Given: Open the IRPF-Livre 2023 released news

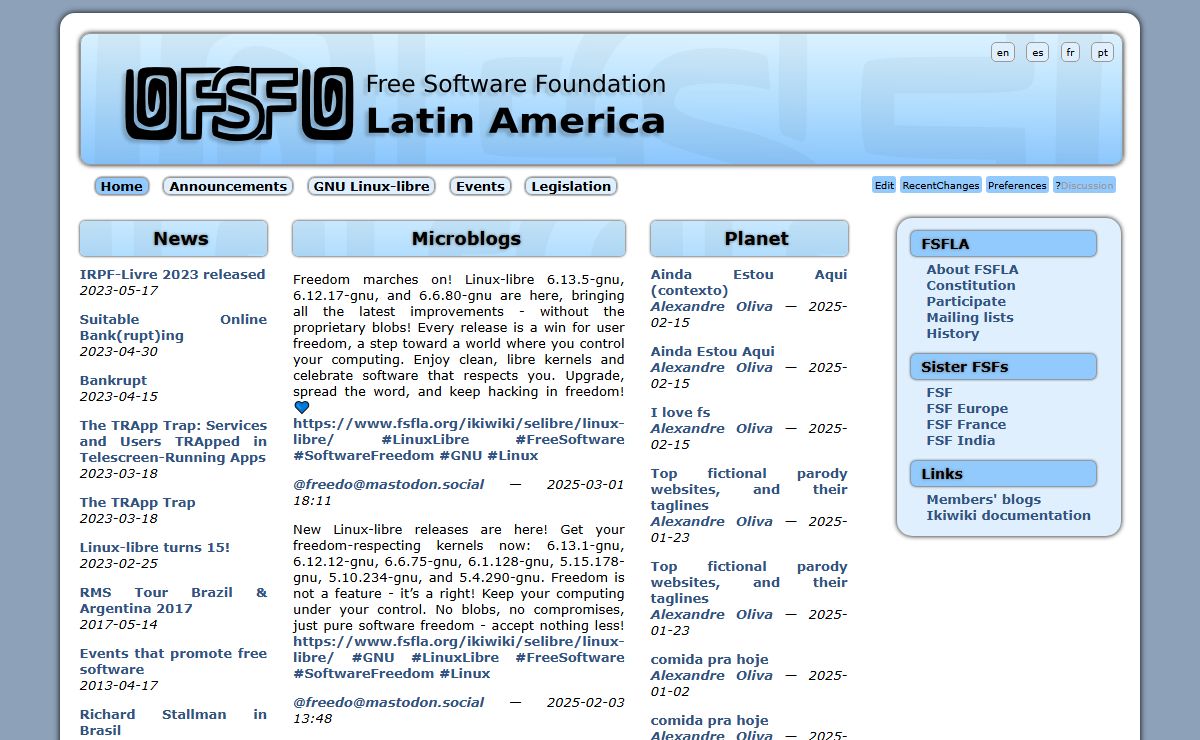Looking at the screenshot, I should [x=172, y=274].
